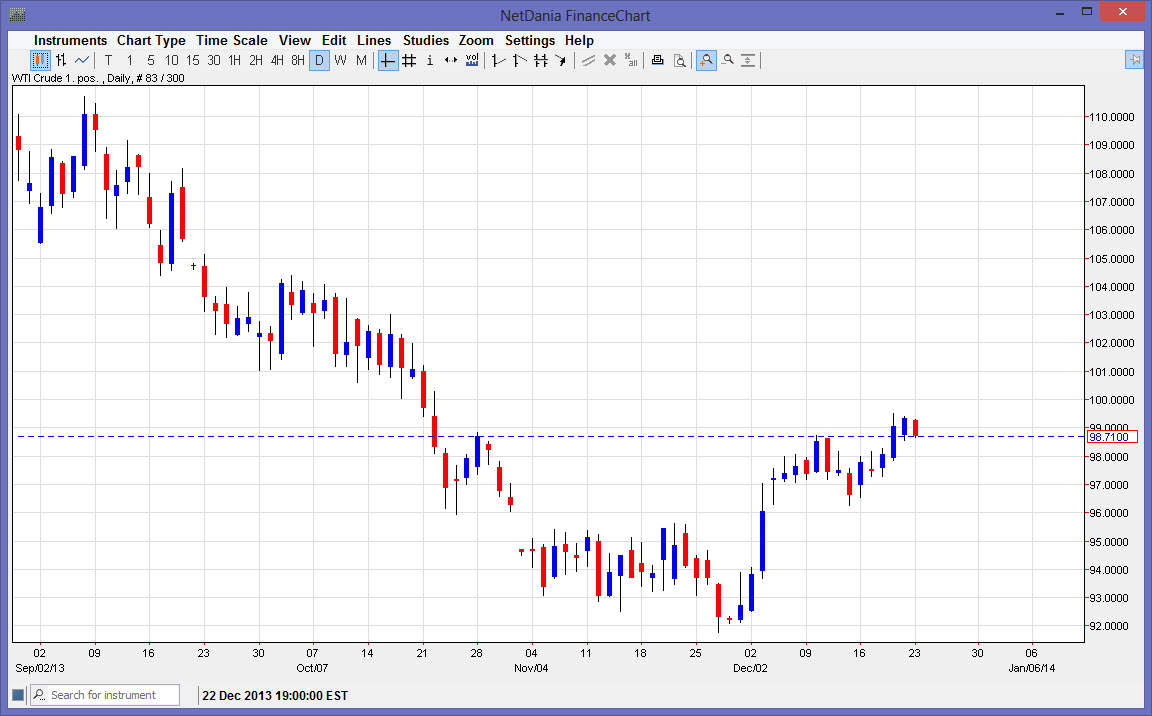This screenshot has height=716, width=1152.
Task: Toggle the volume display icon
Action: [472, 60]
